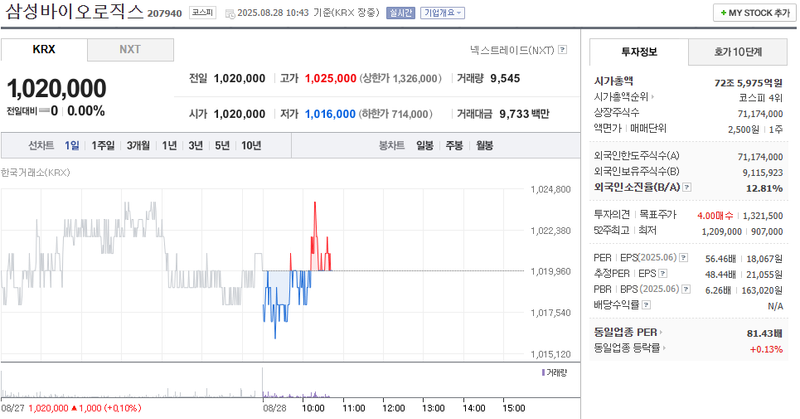Click the PER value 56.46배
Viewport: 800px width, 419px height.
(720, 259)
